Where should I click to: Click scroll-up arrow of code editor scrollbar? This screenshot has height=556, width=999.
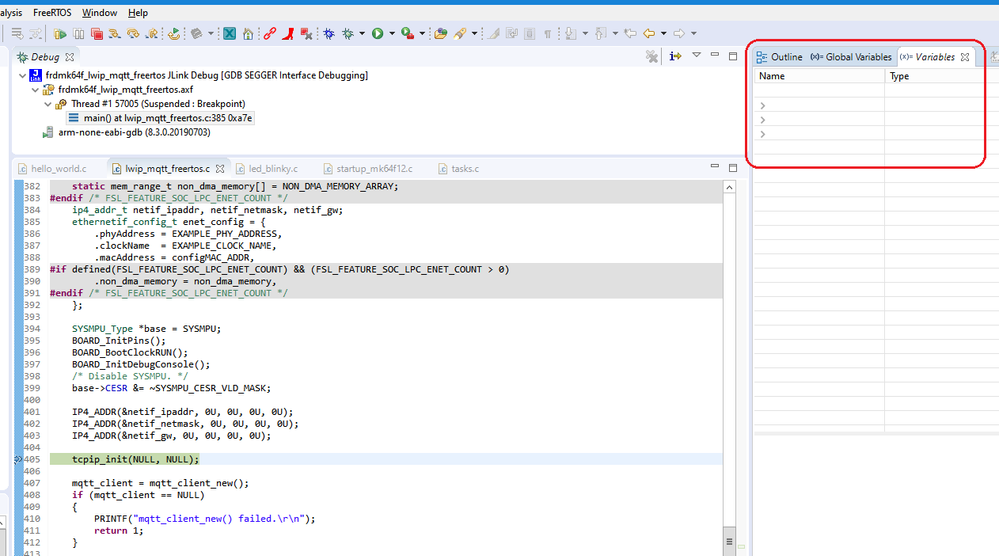(x=729, y=187)
